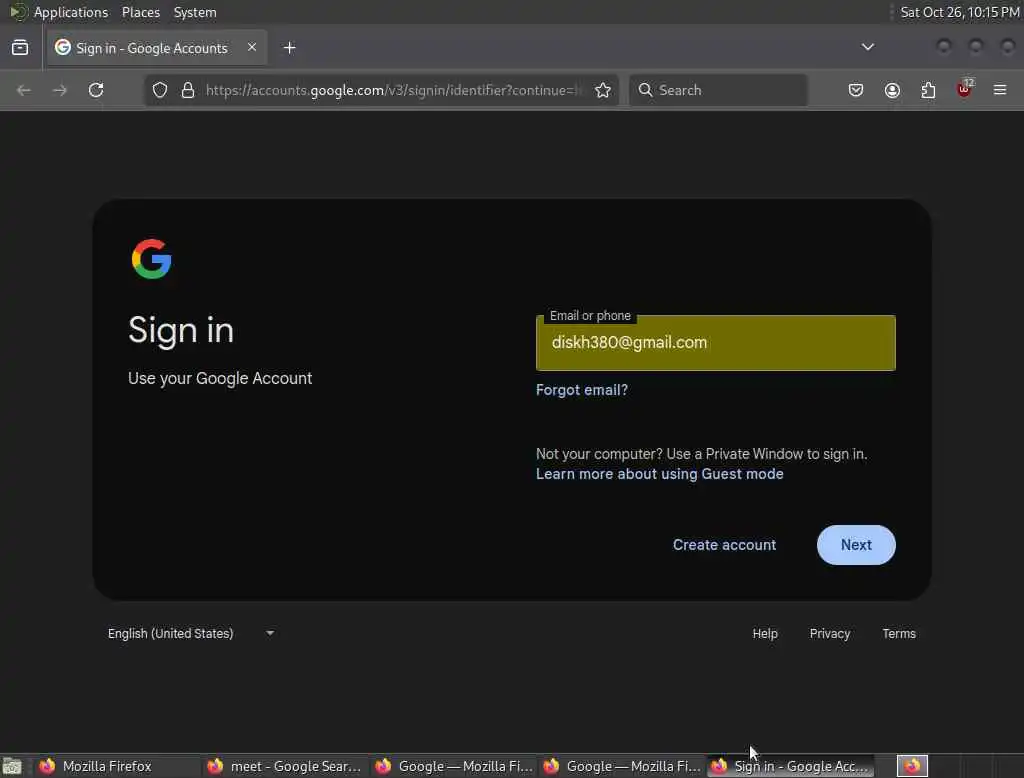Open tracking protection shield icon
This screenshot has height=778, width=1024.
[160, 90]
